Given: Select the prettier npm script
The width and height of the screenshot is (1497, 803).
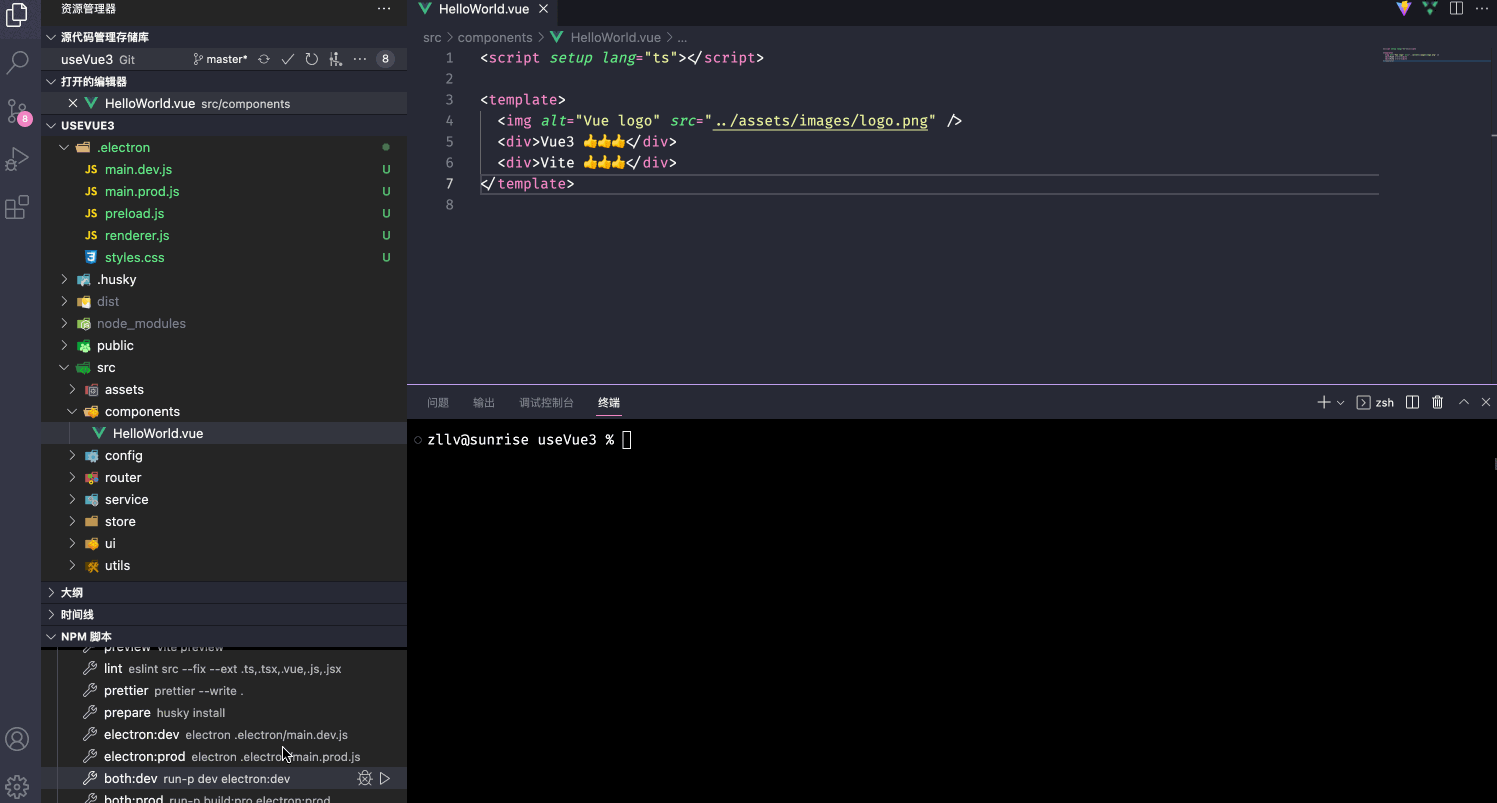Looking at the screenshot, I should [x=224, y=690].
